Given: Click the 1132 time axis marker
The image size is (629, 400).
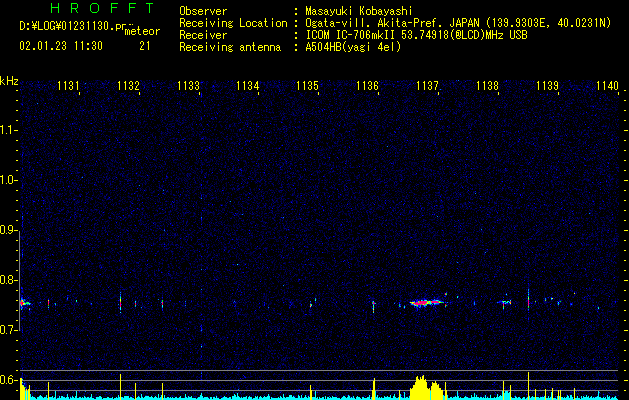Looking at the screenshot, I should [x=128, y=86].
